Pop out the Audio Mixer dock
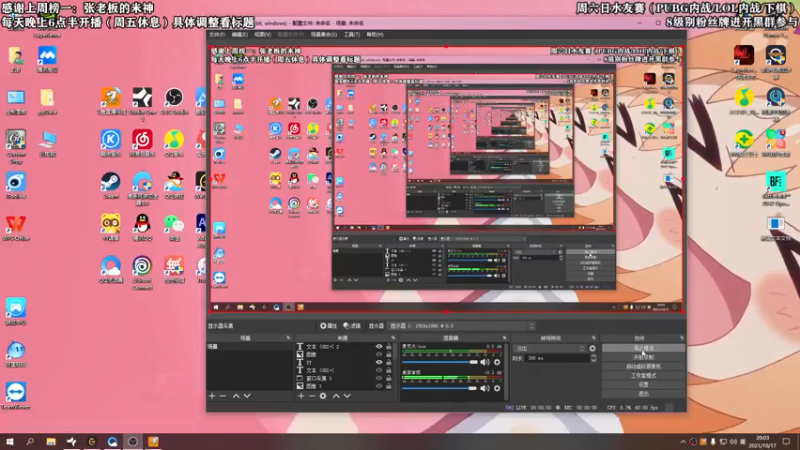The height and width of the screenshot is (450, 800). [504, 338]
